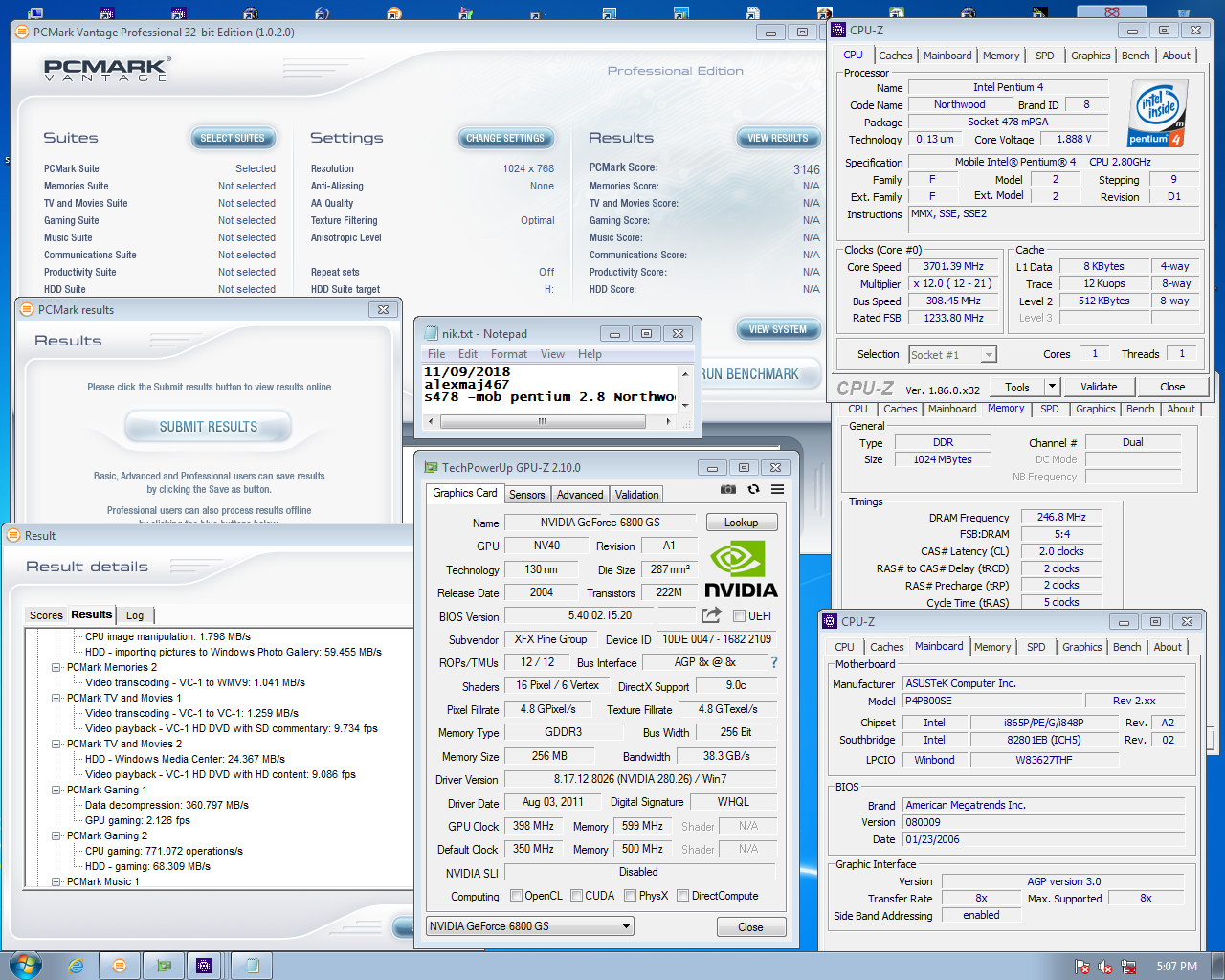Image resolution: width=1225 pixels, height=980 pixels.
Task: Click the 'GPU gaming: 2.126 fps' result row
Action: click(x=138, y=820)
